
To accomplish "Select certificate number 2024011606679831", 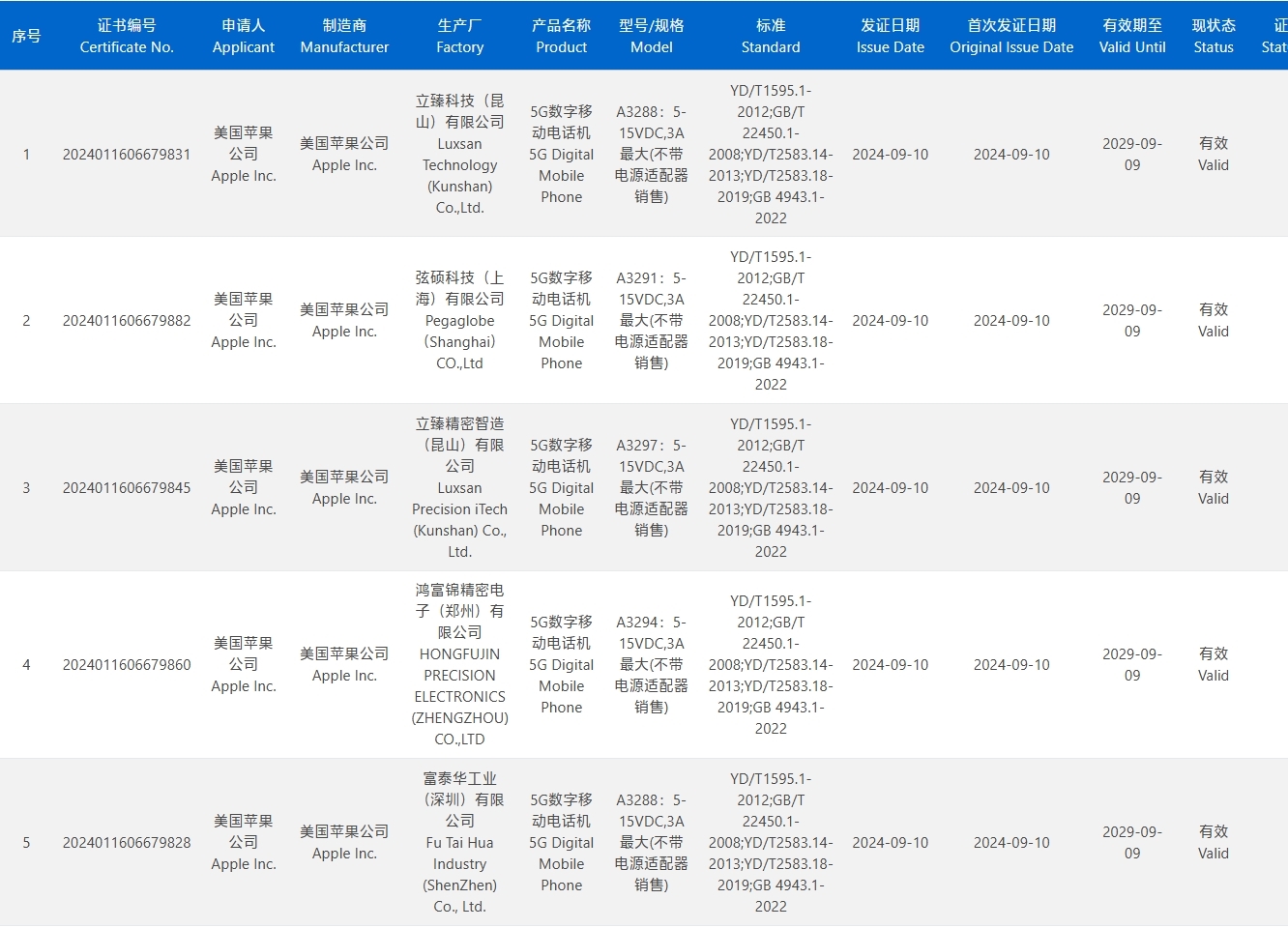I will click(x=127, y=155).
